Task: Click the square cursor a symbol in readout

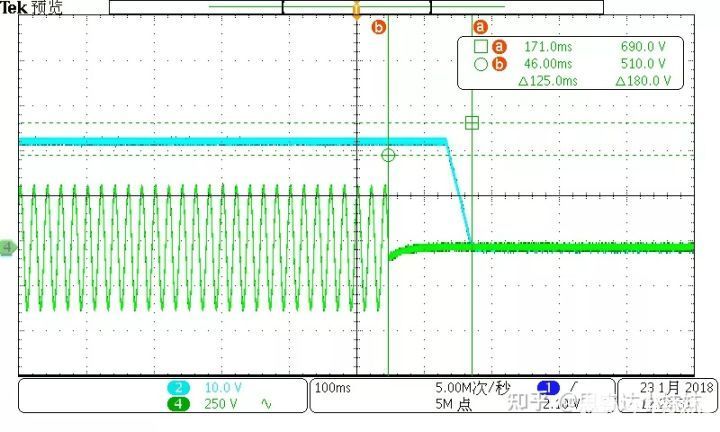Action: click(x=481, y=46)
